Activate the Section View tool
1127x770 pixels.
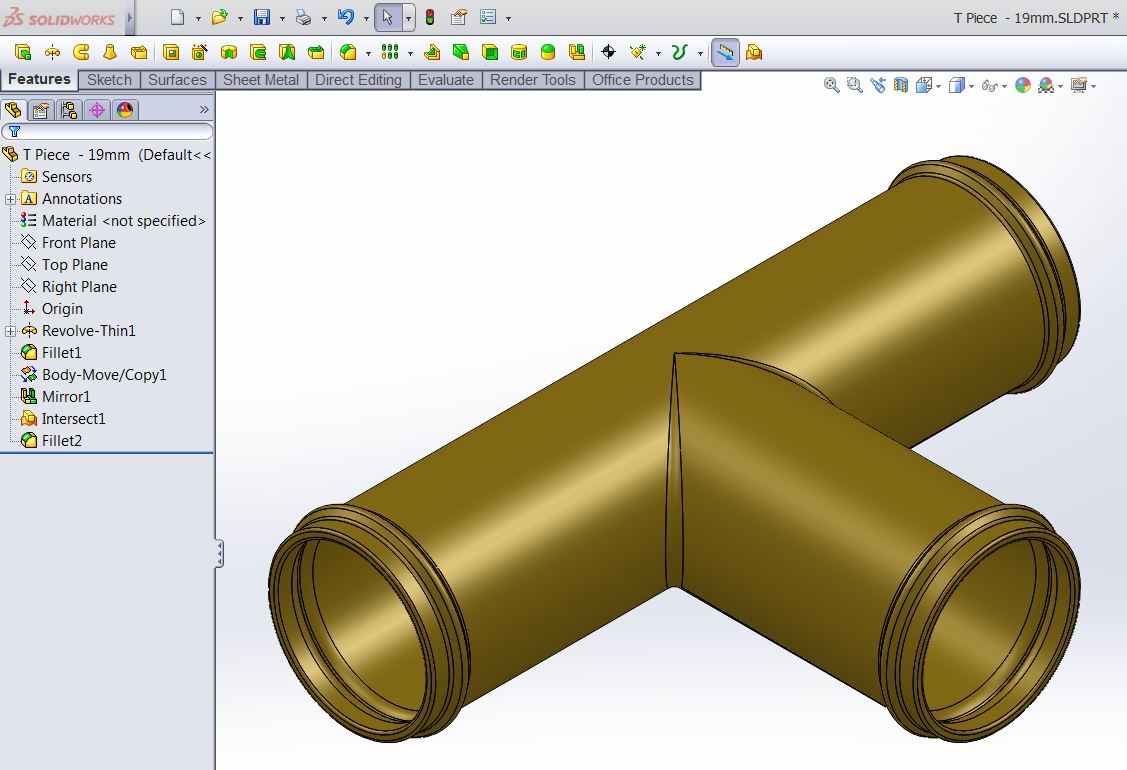click(x=901, y=86)
